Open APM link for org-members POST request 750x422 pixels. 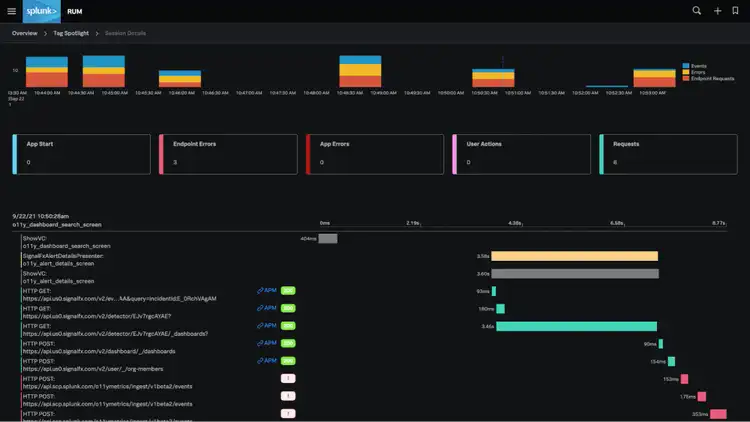(x=267, y=361)
